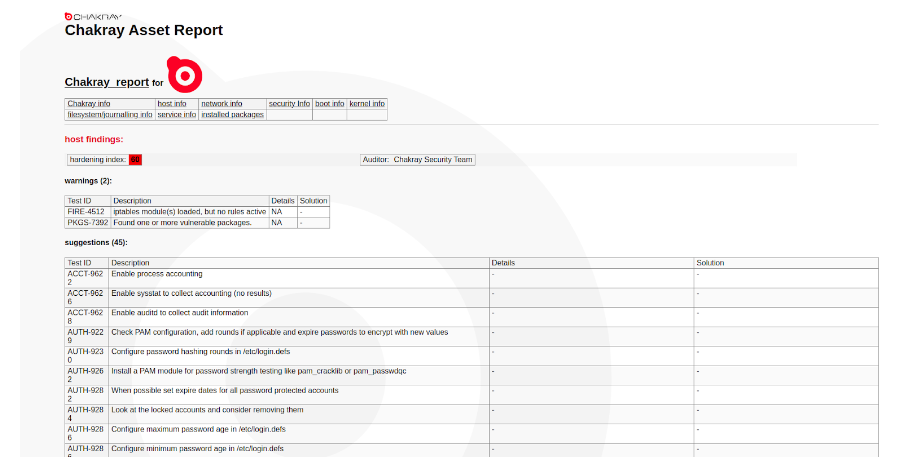Click the red Chakray circle icon
The width and height of the screenshot is (920, 467).
(x=184, y=75)
